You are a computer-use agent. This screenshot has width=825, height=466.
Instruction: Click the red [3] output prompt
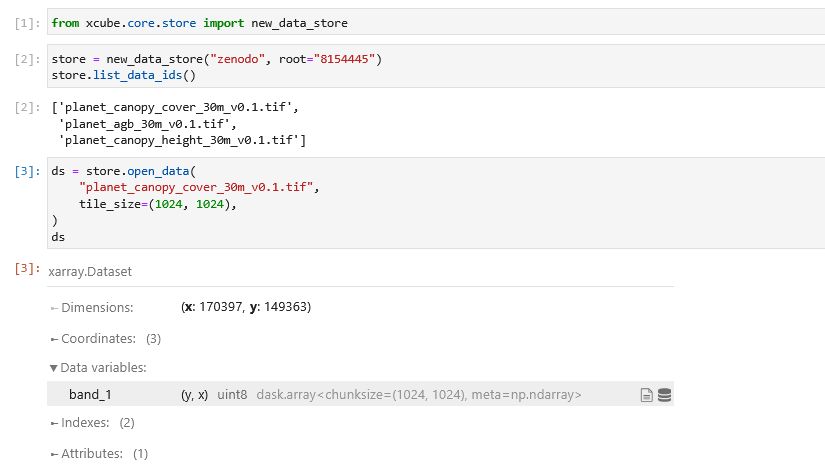pos(27,270)
